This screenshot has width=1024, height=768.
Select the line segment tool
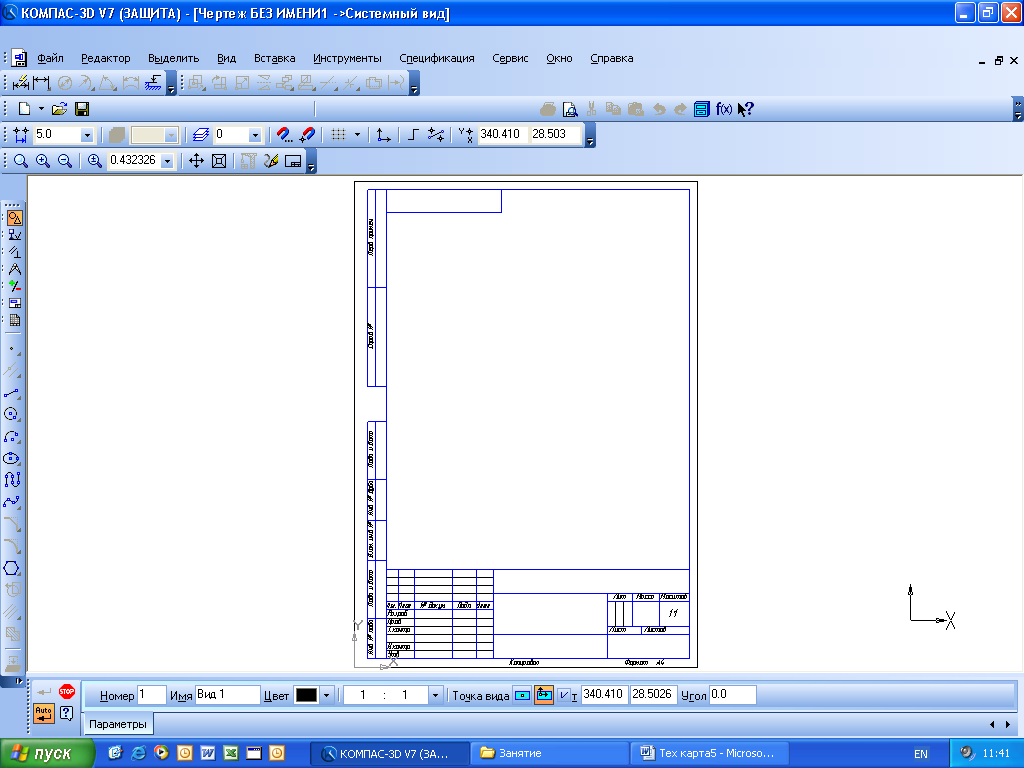click(12, 392)
